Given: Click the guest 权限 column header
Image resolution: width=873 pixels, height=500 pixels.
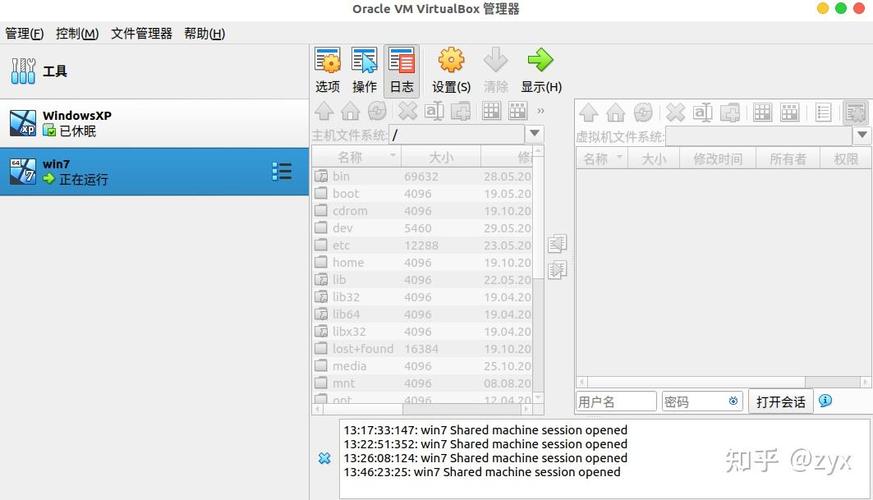Looking at the screenshot, I should (x=845, y=159).
